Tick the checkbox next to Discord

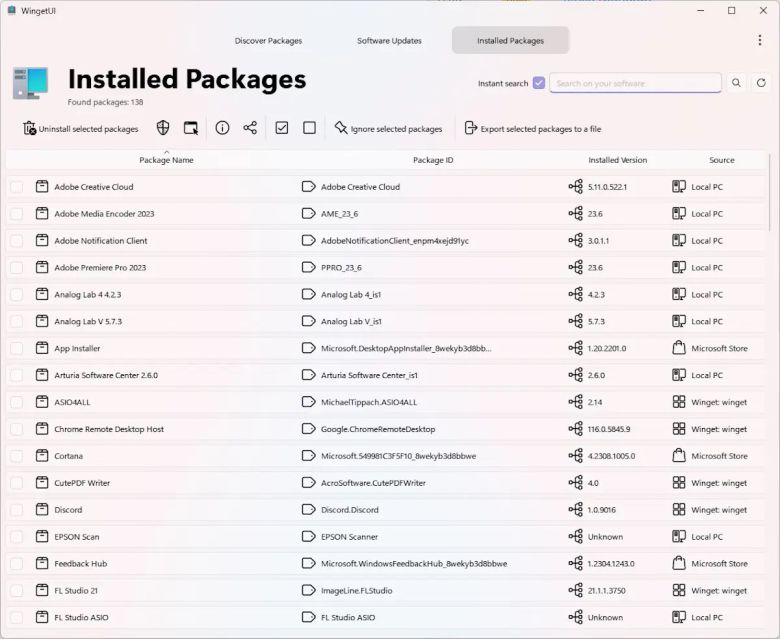16,510
